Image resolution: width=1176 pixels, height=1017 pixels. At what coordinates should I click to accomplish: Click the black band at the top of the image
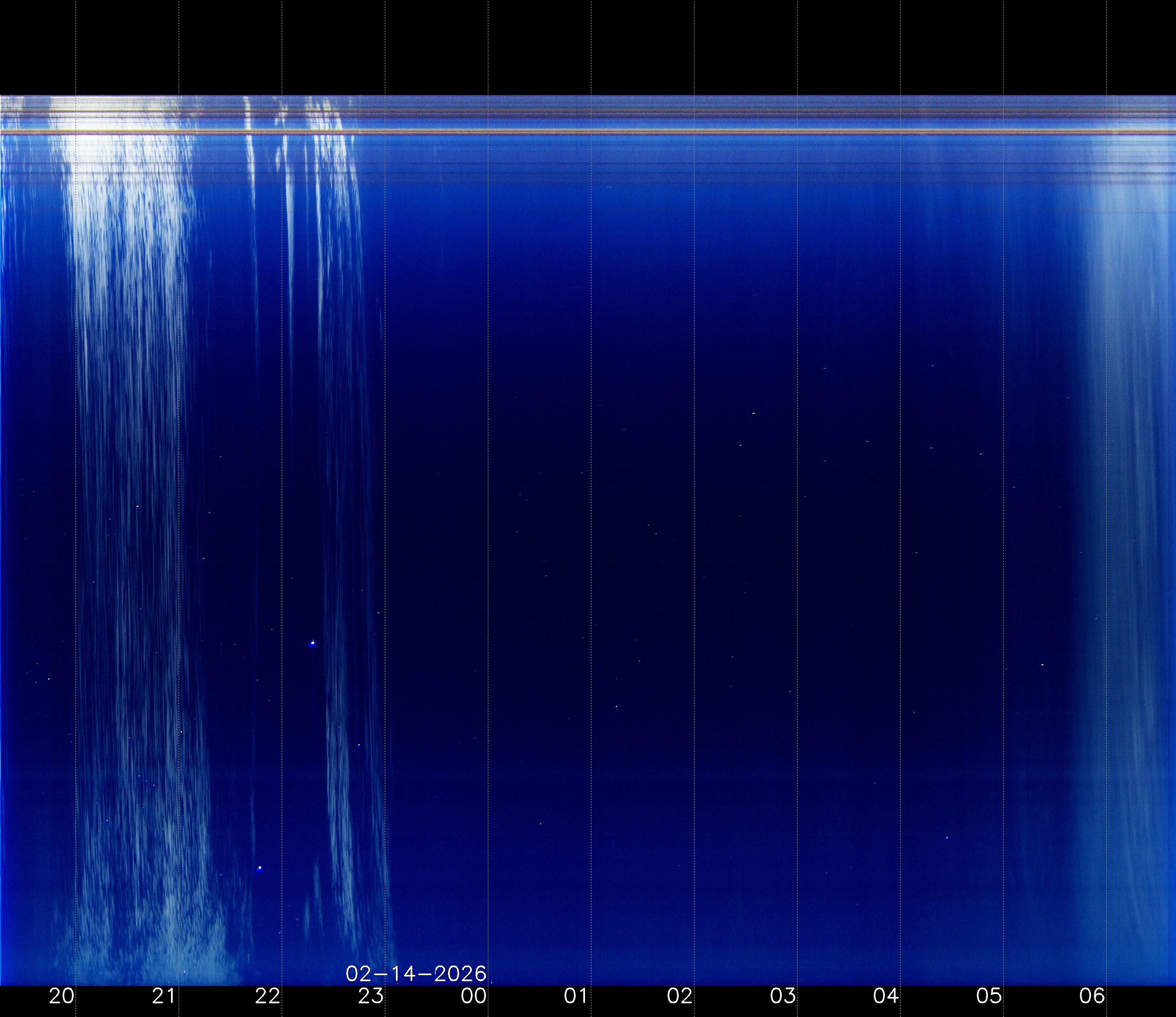click(x=588, y=45)
